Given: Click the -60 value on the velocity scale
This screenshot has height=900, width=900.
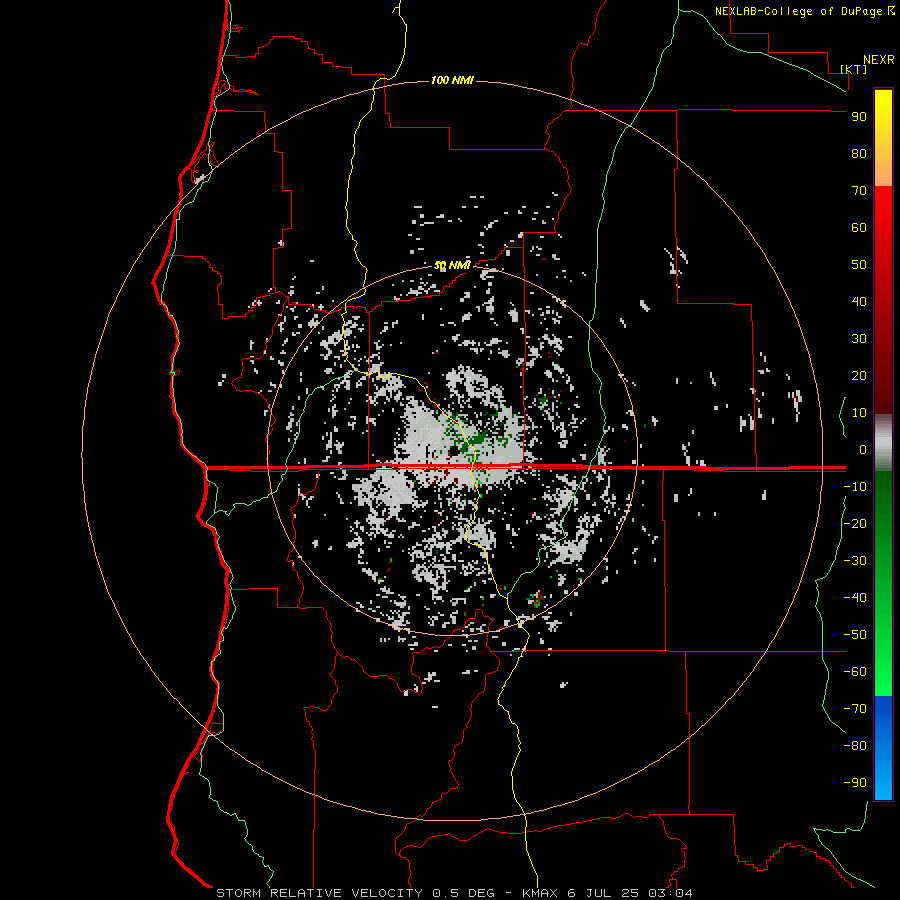Looking at the screenshot, I should click(x=855, y=672).
